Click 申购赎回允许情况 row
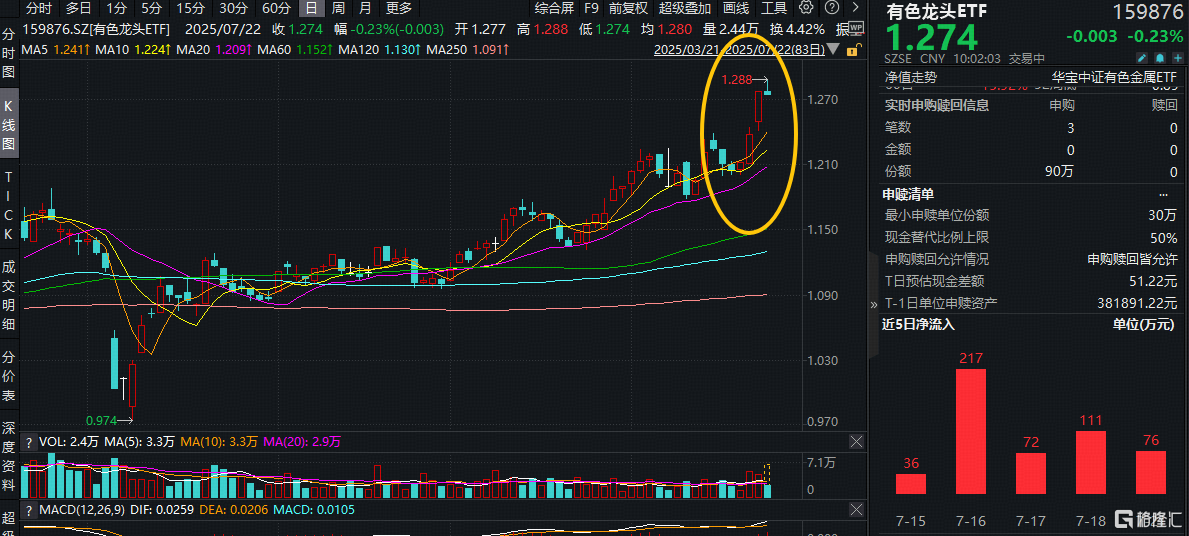 pos(1031,259)
